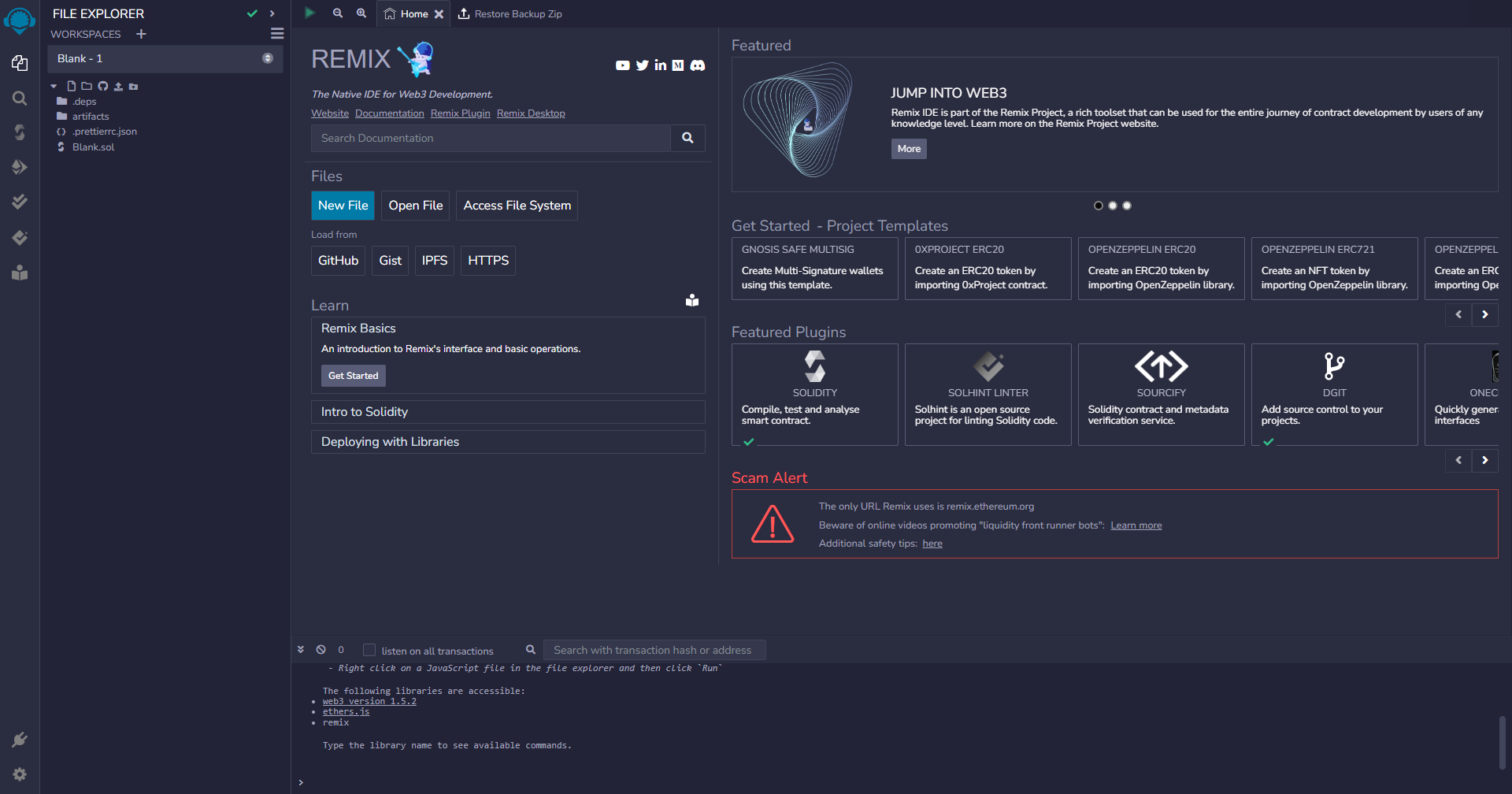Image resolution: width=1512 pixels, height=794 pixels.
Task: Show next project templates arrow
Action: point(1485,314)
